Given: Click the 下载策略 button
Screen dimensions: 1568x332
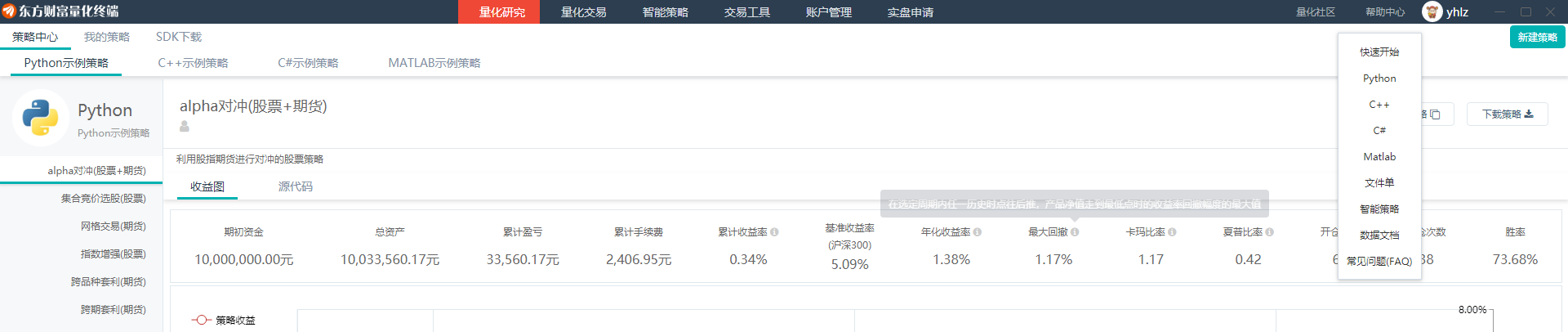Looking at the screenshot, I should click(x=1507, y=114).
